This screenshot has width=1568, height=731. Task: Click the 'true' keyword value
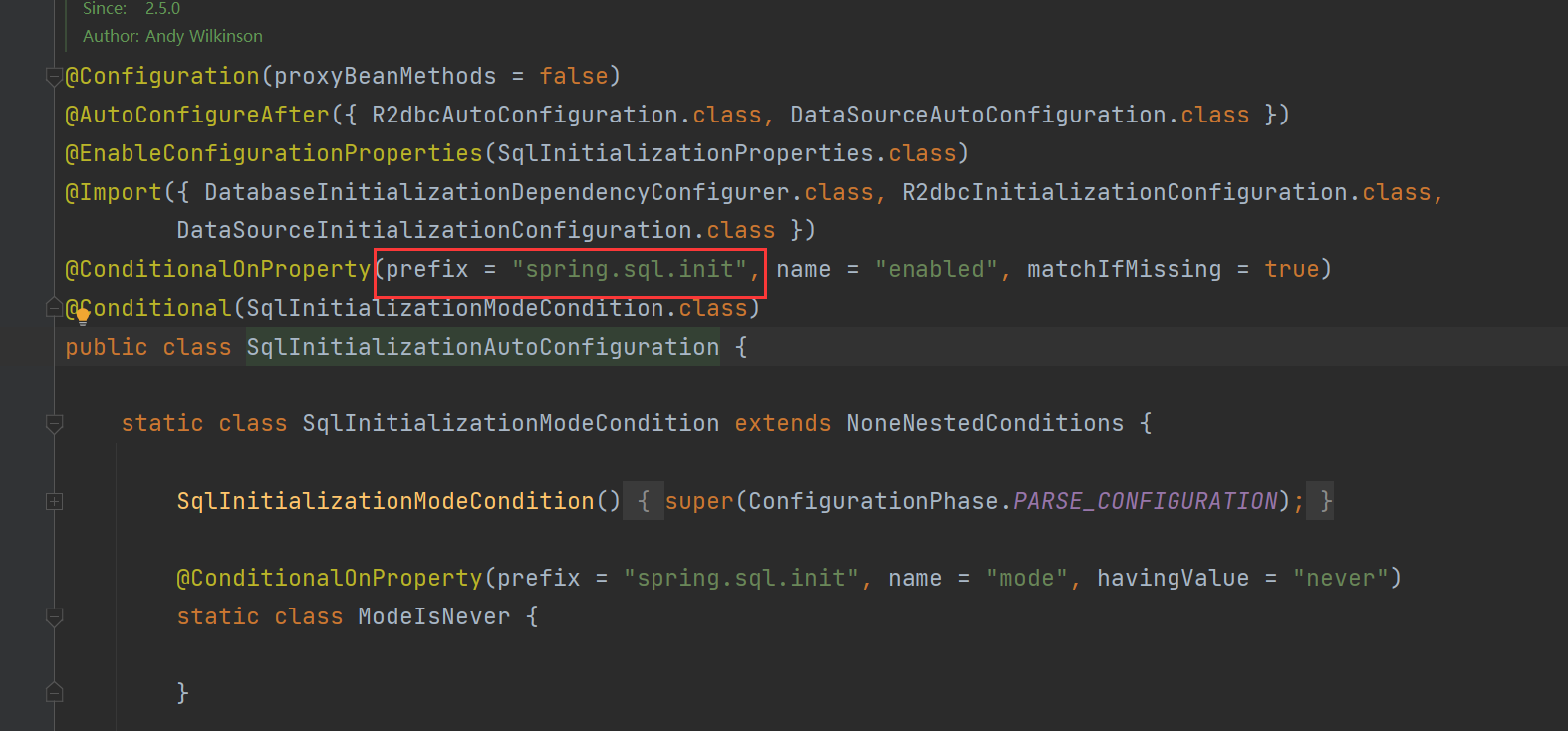pyautogui.click(x=1292, y=269)
